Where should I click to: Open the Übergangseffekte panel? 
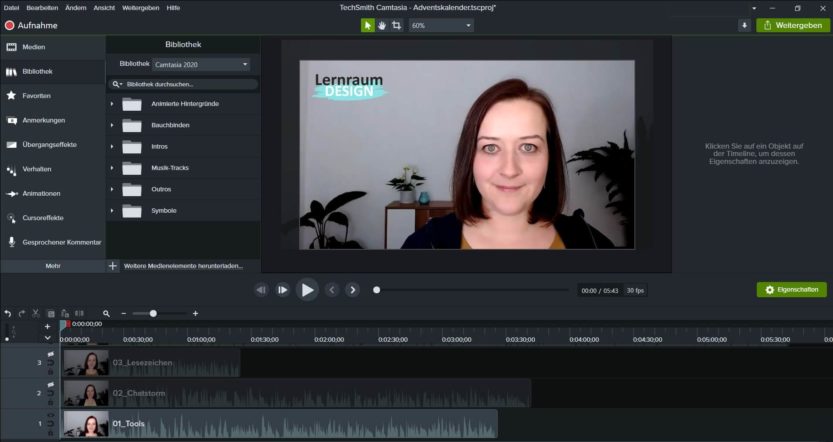(53, 144)
